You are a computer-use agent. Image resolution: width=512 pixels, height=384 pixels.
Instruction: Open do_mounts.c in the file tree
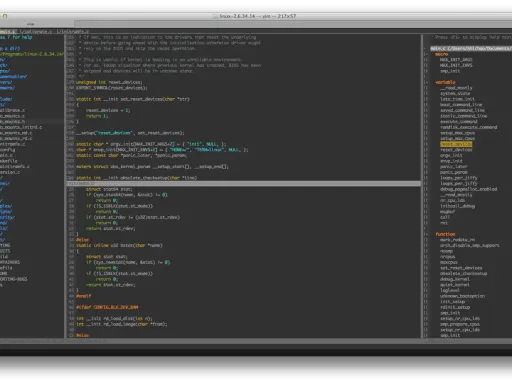13,116
